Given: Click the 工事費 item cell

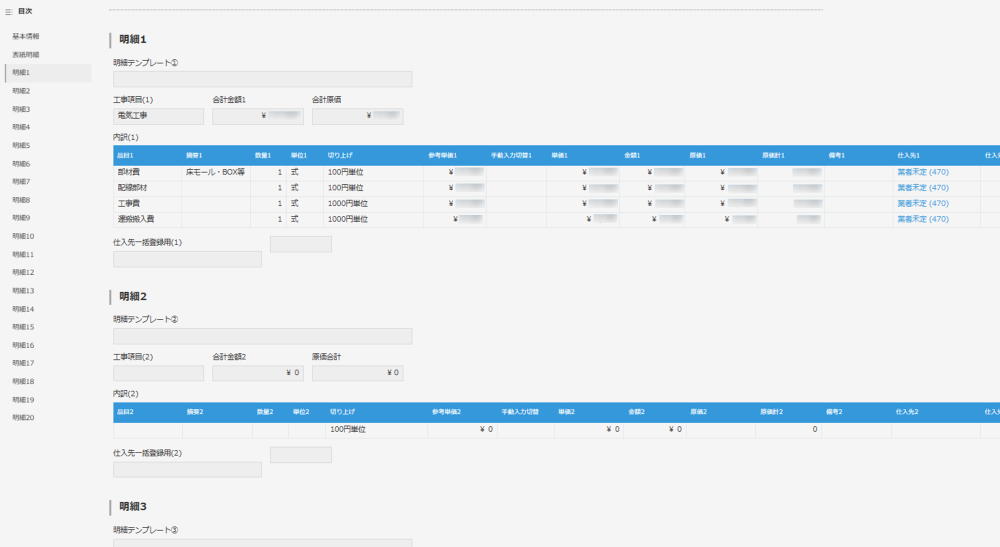Looking at the screenshot, I should coord(147,203).
